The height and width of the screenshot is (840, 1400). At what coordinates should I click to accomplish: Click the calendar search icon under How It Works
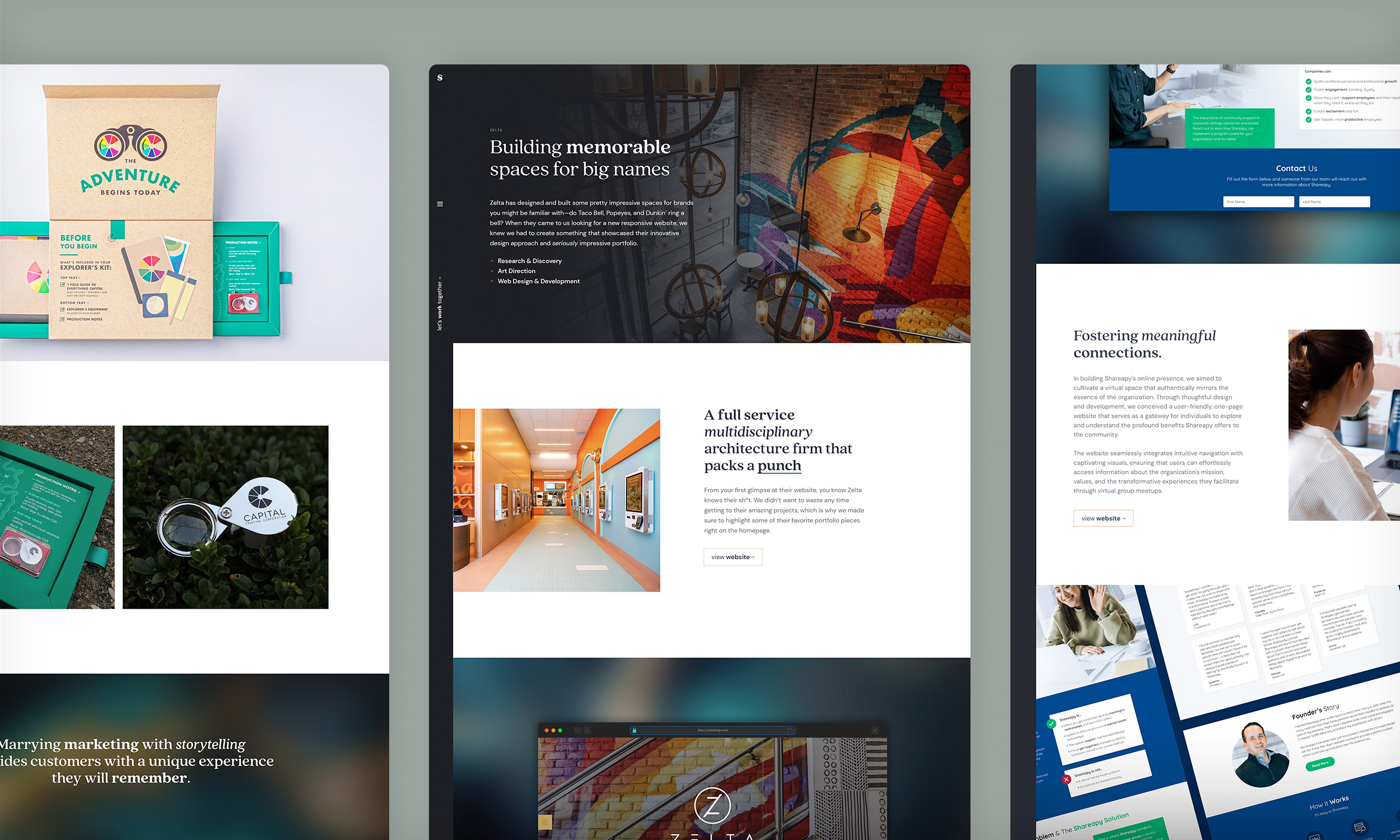coord(1359,828)
